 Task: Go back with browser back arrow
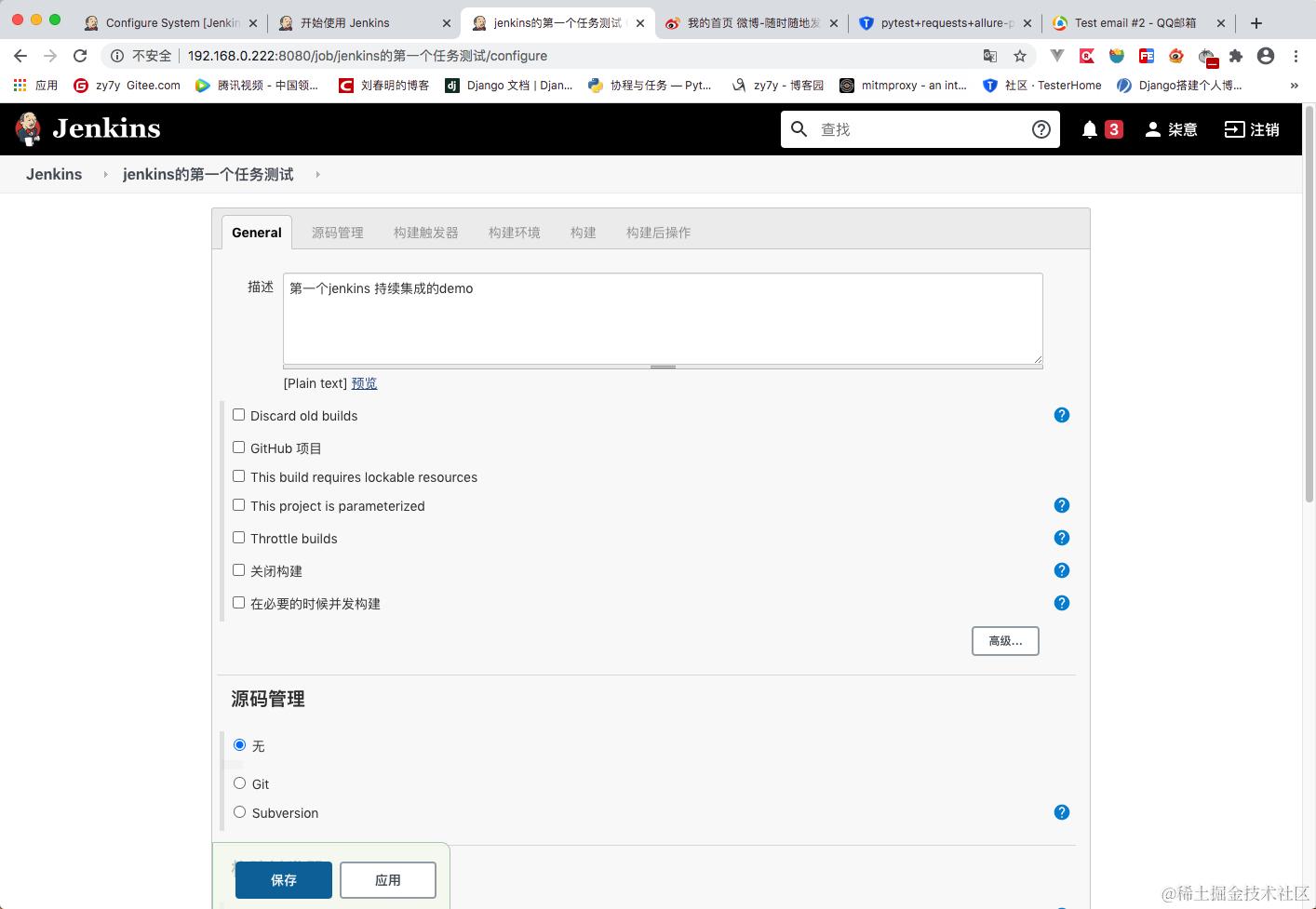click(x=20, y=56)
